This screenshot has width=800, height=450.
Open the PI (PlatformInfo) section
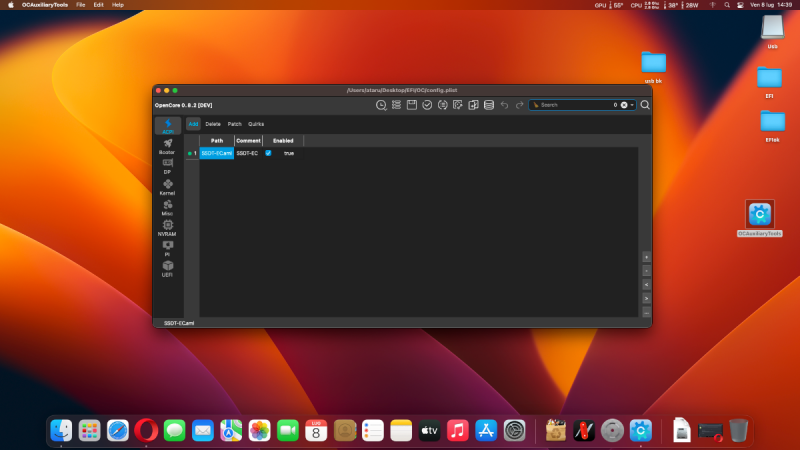[167, 249]
